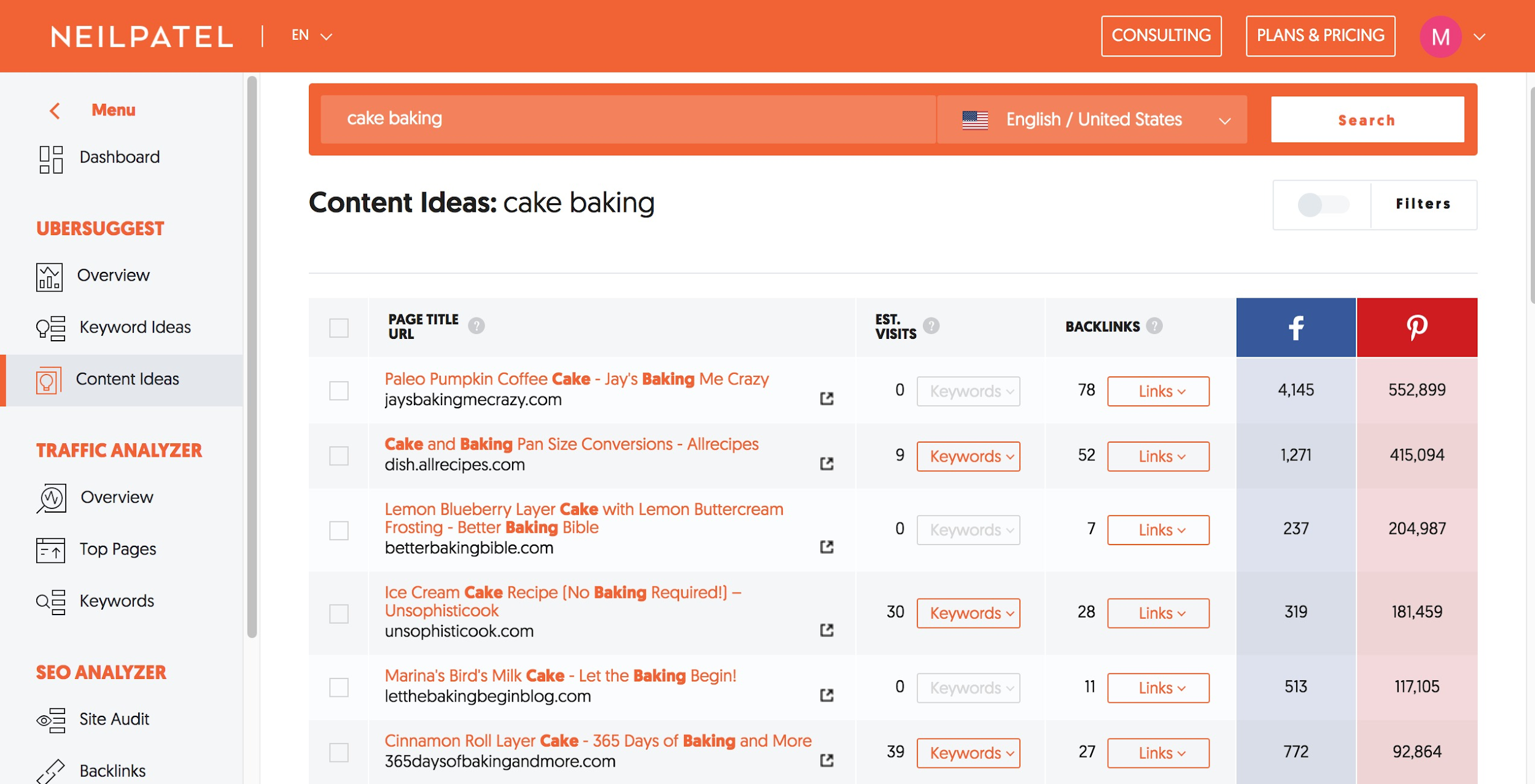
Task: Open Site Audit in SEO Analyzer
Action: pyautogui.click(x=114, y=720)
